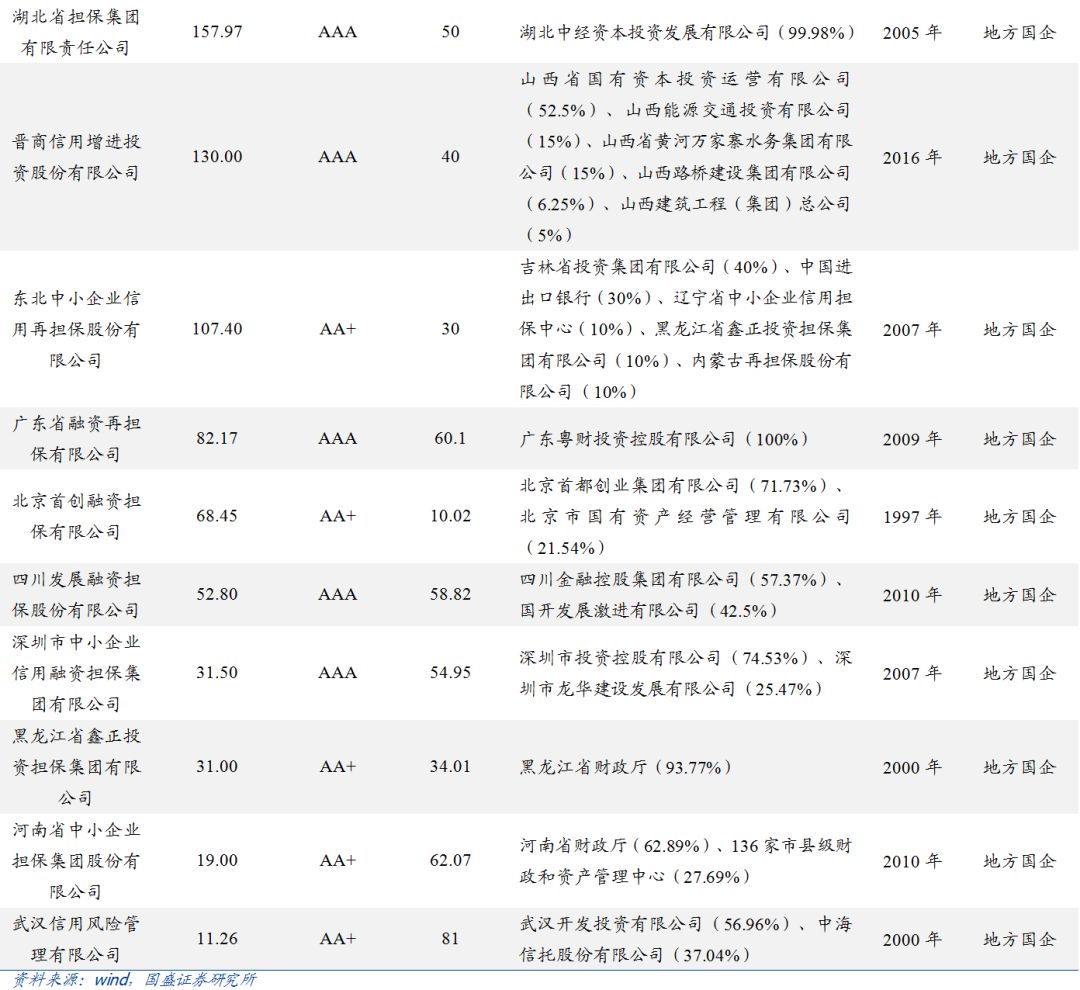The height and width of the screenshot is (990, 1080).
Task: Select the value 157.97
Action: pyautogui.click(x=217, y=32)
